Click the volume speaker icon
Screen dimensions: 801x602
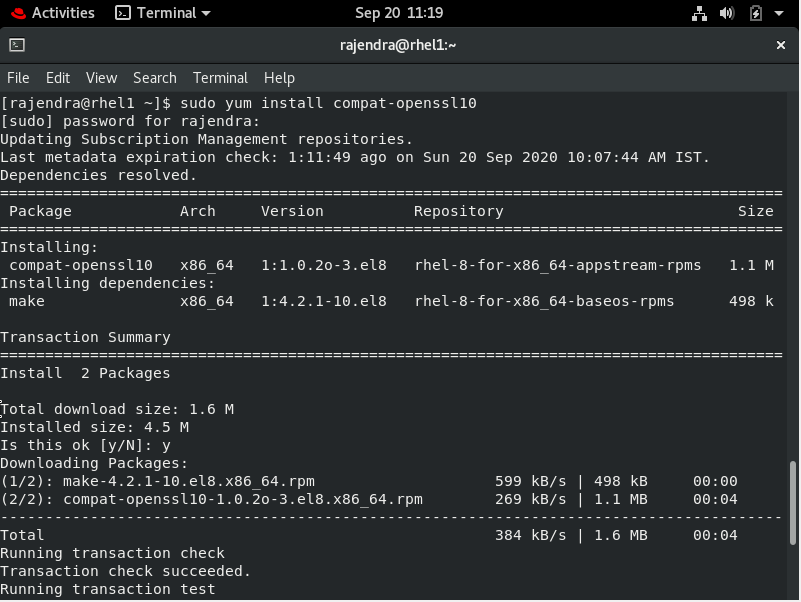[727, 13]
